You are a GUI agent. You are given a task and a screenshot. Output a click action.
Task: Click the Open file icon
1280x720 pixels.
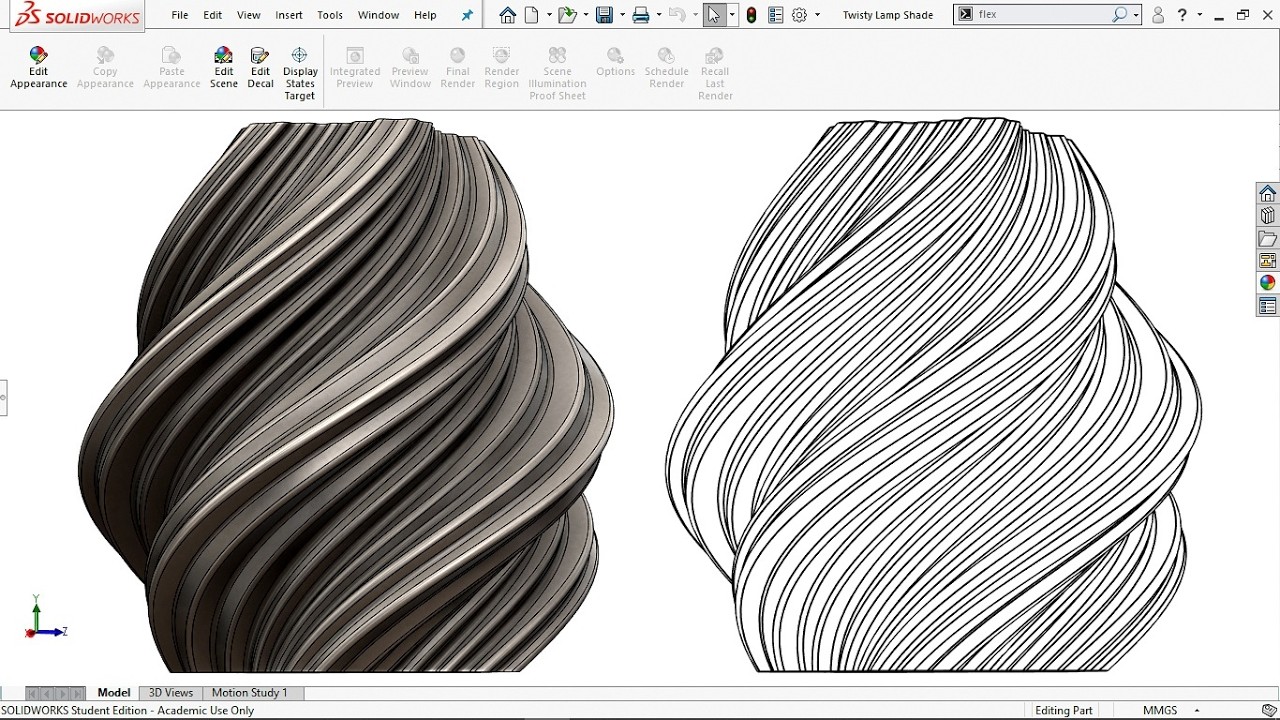point(567,15)
